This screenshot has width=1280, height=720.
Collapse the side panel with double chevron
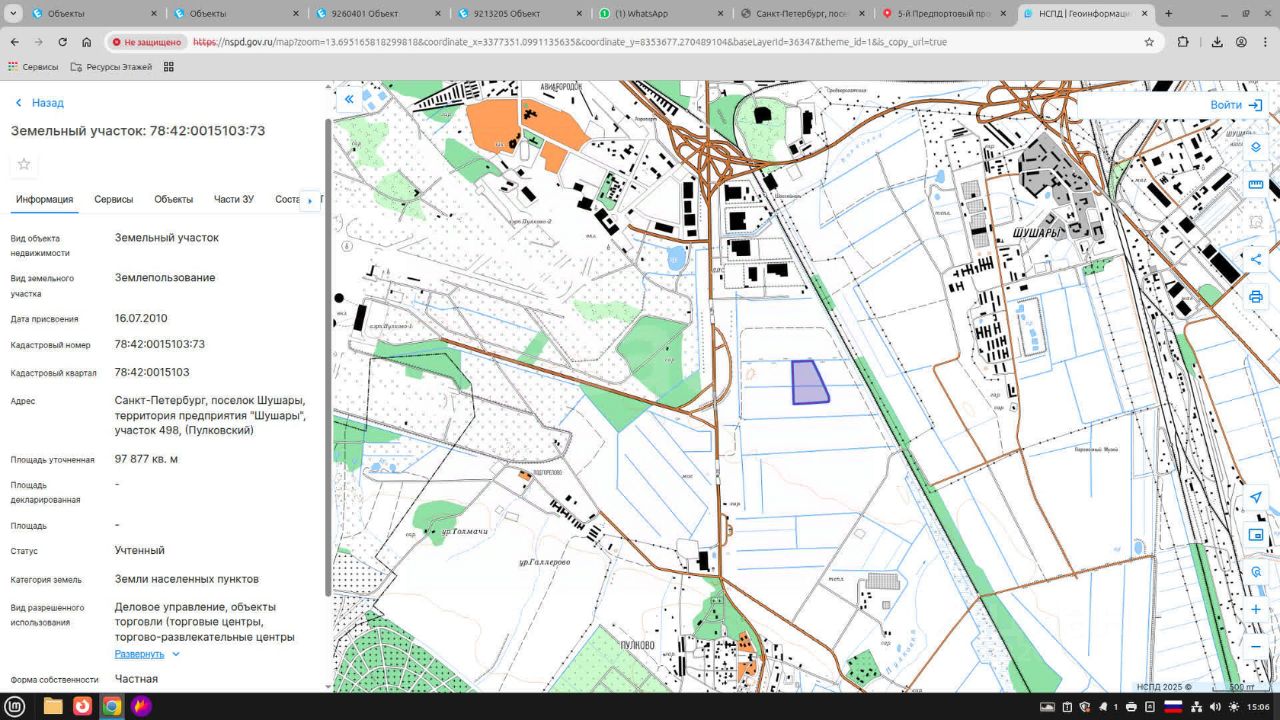click(x=349, y=99)
